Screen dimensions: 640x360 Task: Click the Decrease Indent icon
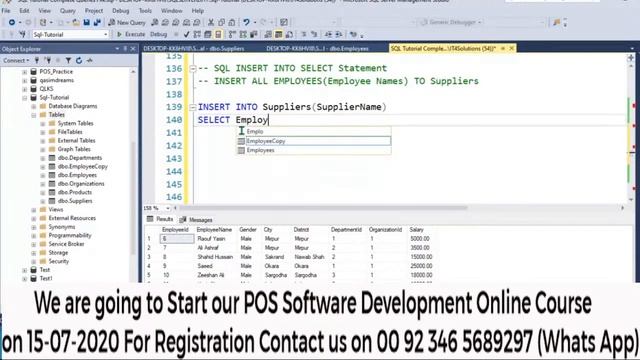click(x=328, y=34)
